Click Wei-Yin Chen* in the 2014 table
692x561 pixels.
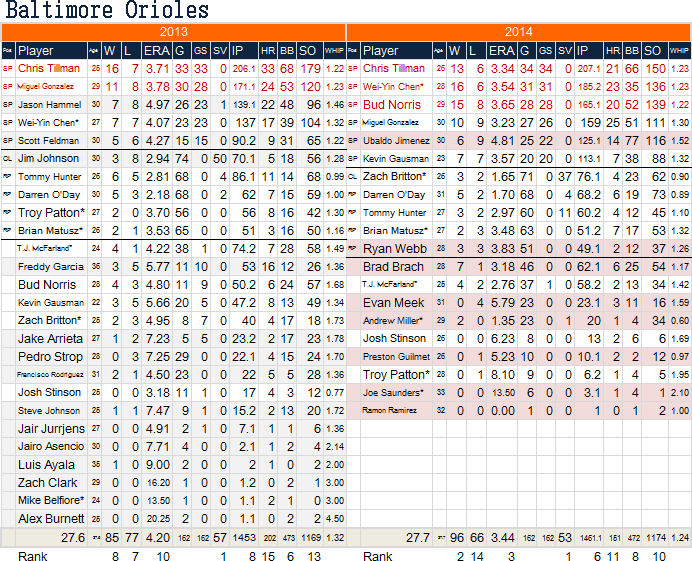click(x=393, y=87)
